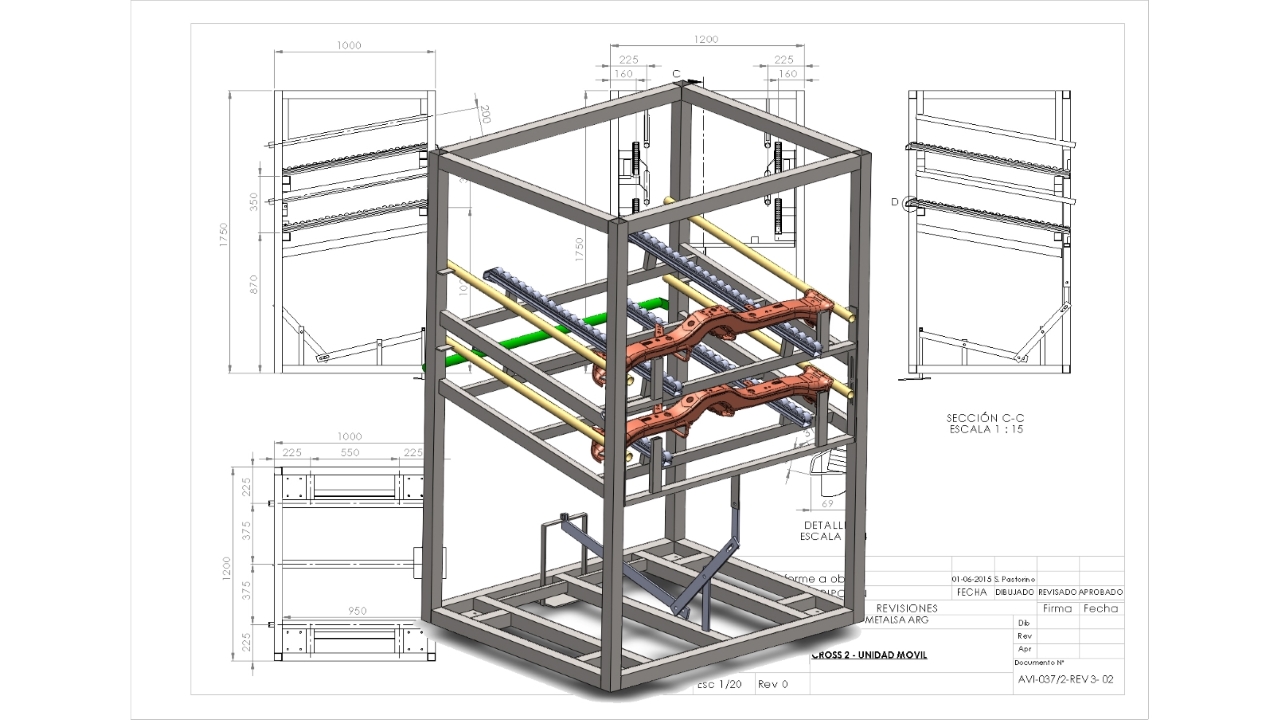Click the upper orange crossmember in 3D model
Image resolution: width=1280 pixels, height=720 pixels.
pos(715,333)
